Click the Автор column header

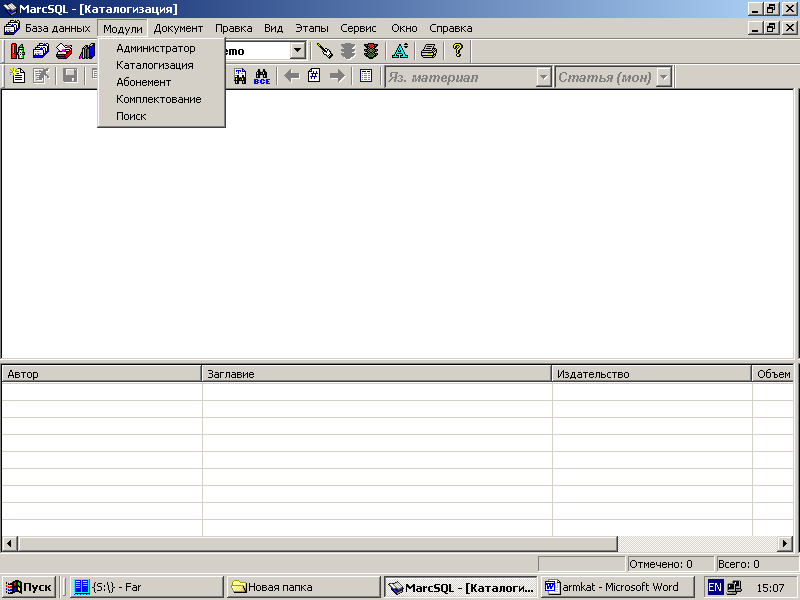pyautogui.click(x=102, y=374)
